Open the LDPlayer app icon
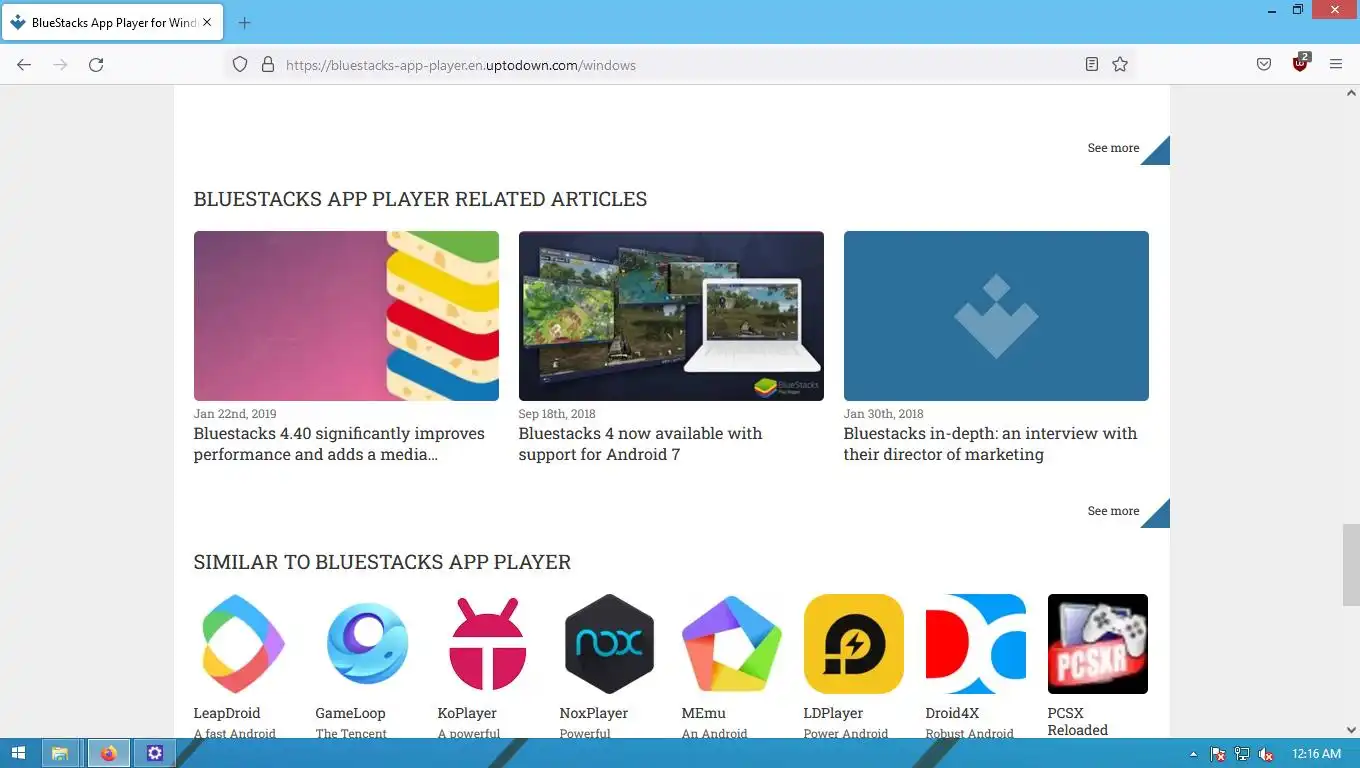This screenshot has width=1360, height=768. 853,644
